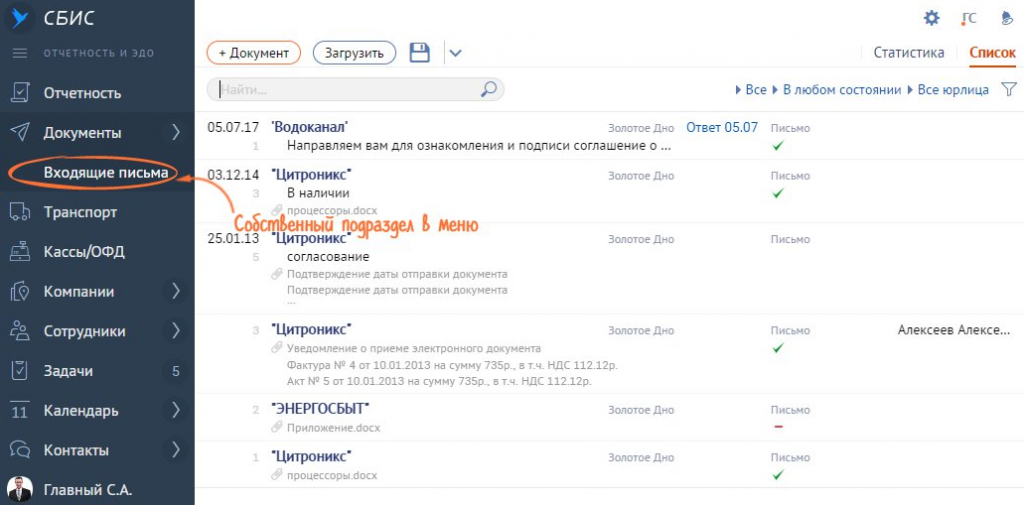The width and height of the screenshot is (1024, 505).
Task: Open the dropdown arrow beside save icon
Action: pos(455,54)
